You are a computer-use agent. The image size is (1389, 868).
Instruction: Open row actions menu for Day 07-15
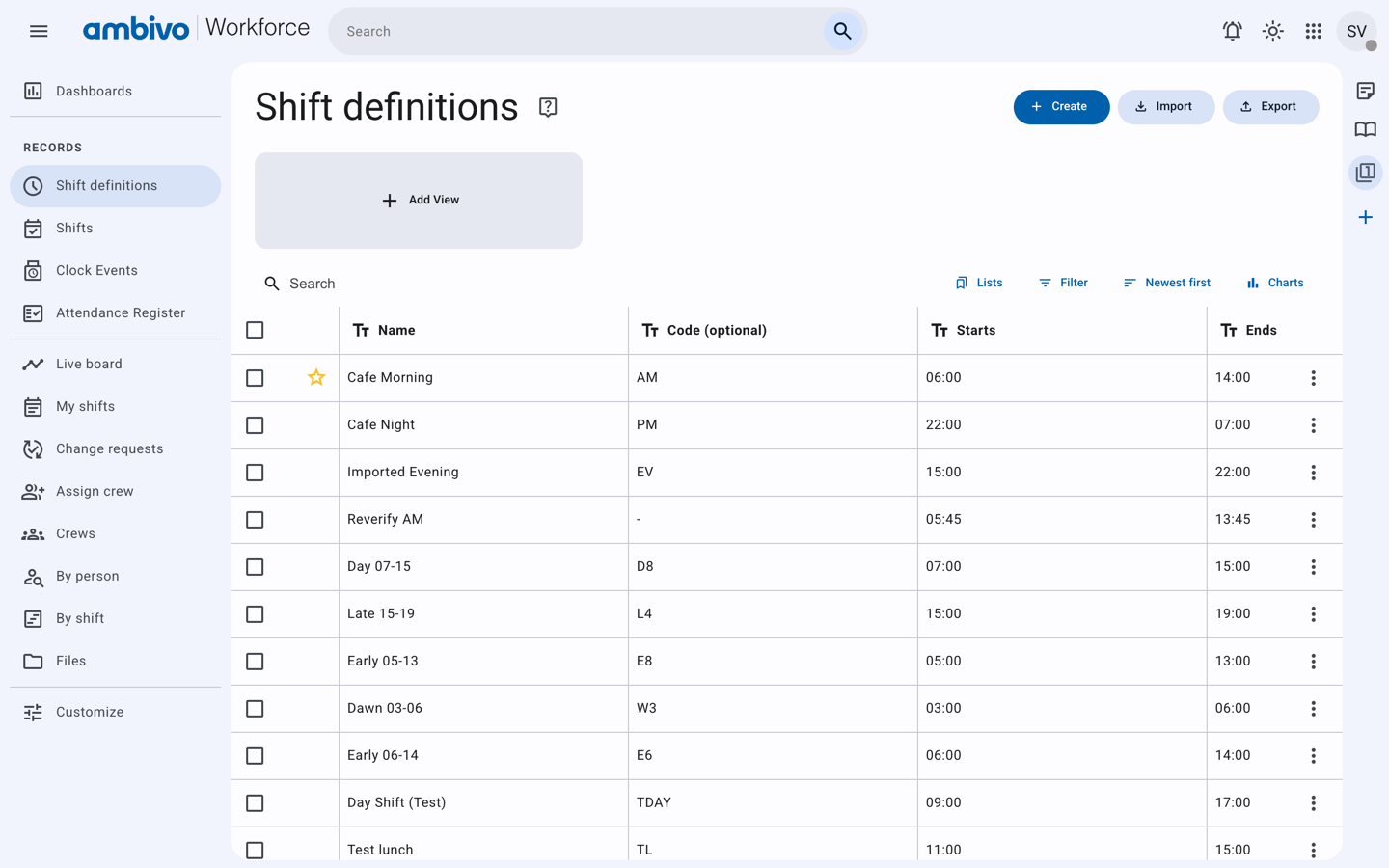1313,567
